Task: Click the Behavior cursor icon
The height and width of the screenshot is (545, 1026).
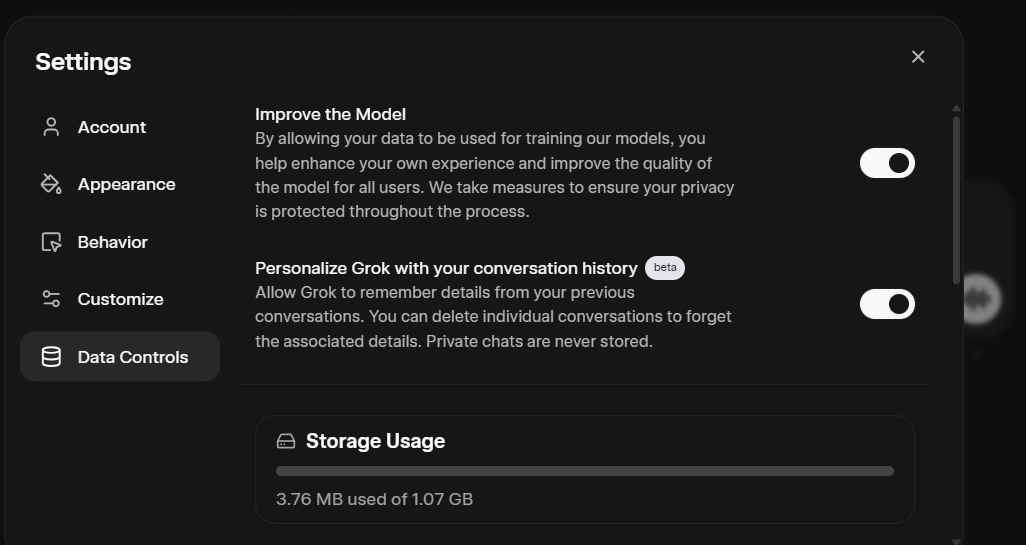Action: 51,242
